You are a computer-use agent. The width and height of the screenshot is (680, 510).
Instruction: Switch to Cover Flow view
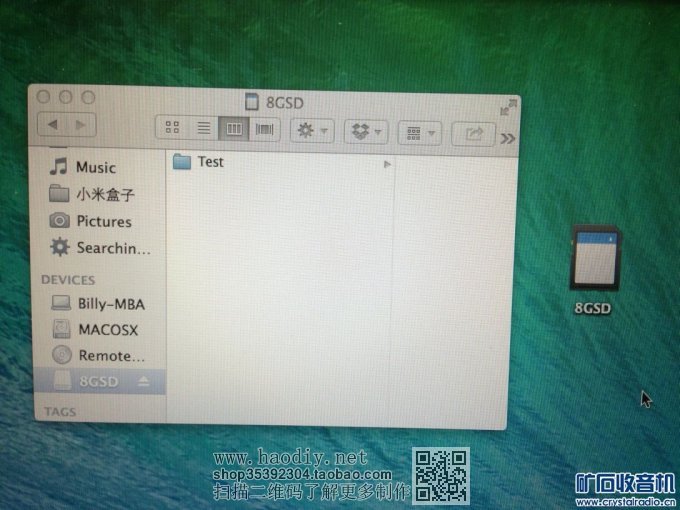265,130
